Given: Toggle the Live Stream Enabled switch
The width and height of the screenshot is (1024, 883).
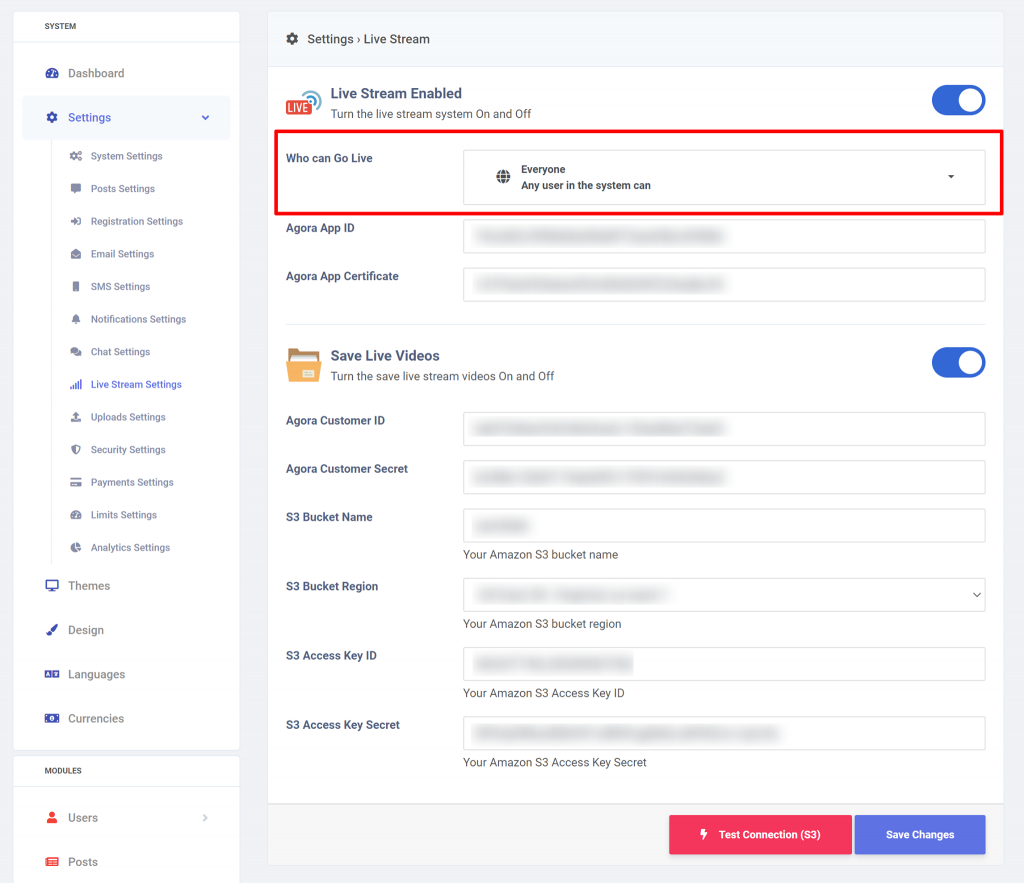Looking at the screenshot, I should pos(958,100).
